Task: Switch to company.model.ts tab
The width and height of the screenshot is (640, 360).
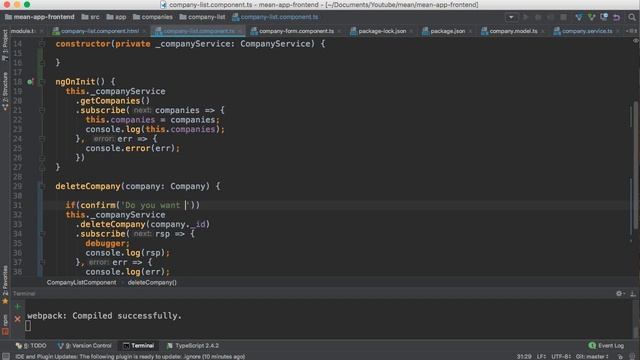Action: tap(513, 31)
